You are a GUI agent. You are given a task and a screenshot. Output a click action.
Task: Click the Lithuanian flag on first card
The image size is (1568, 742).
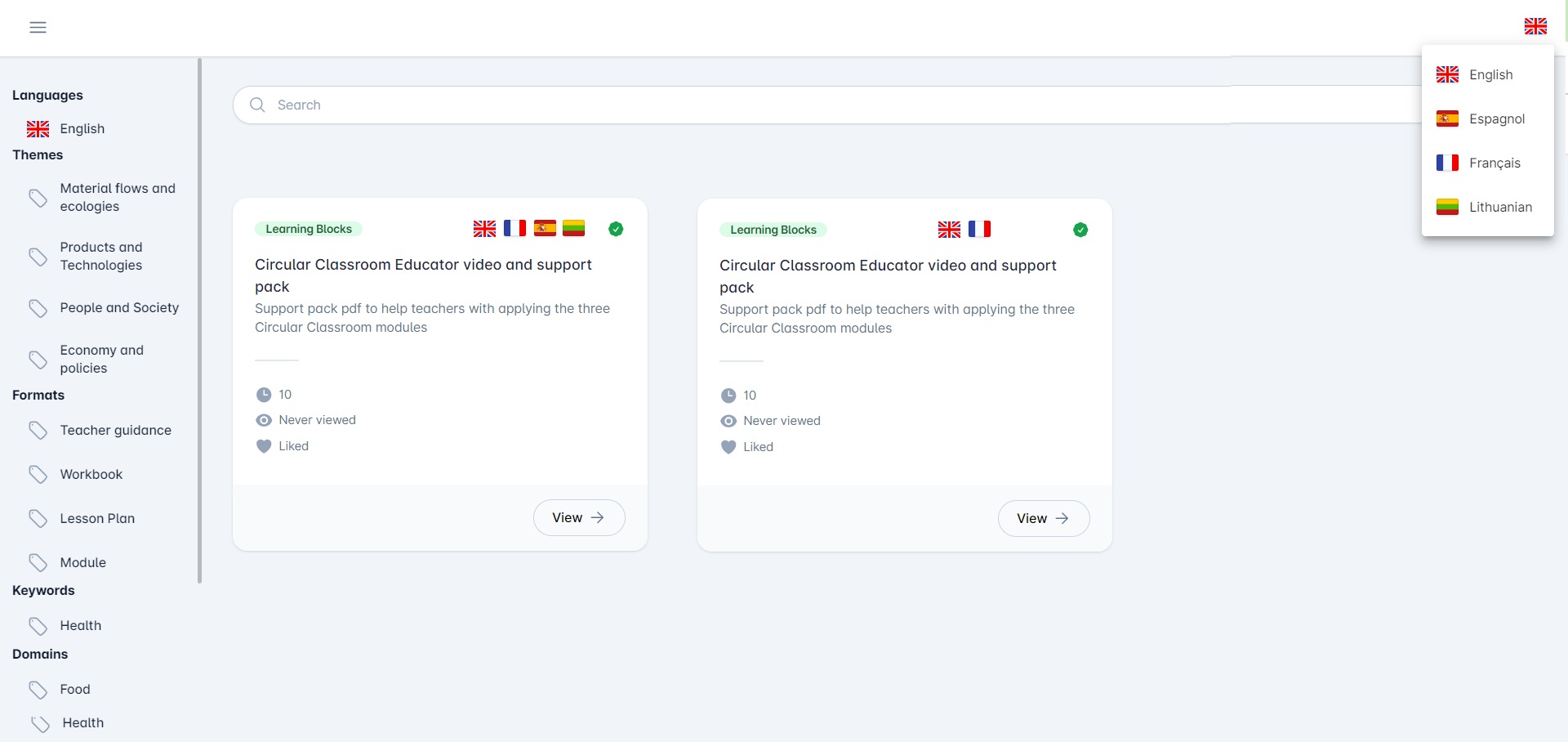[x=573, y=229]
